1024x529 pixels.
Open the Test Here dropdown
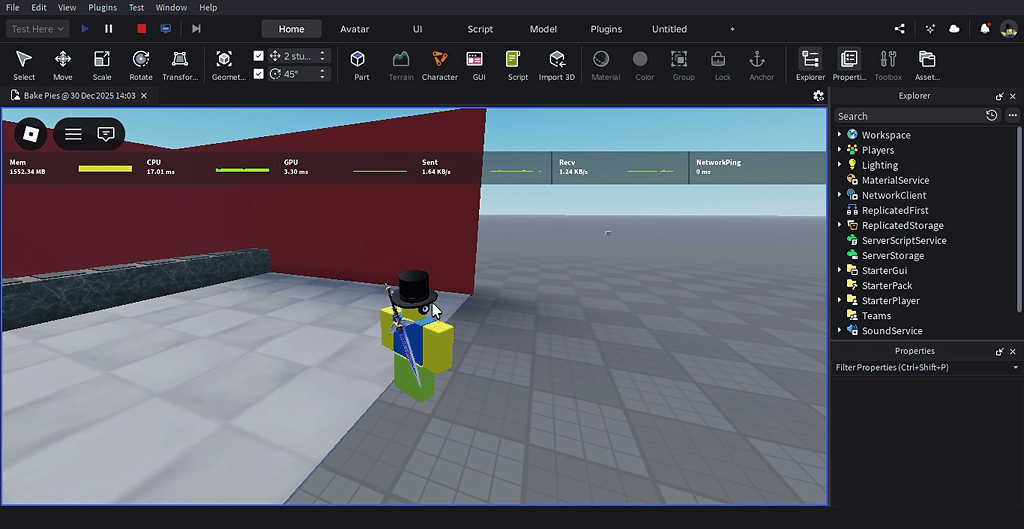[x=38, y=29]
